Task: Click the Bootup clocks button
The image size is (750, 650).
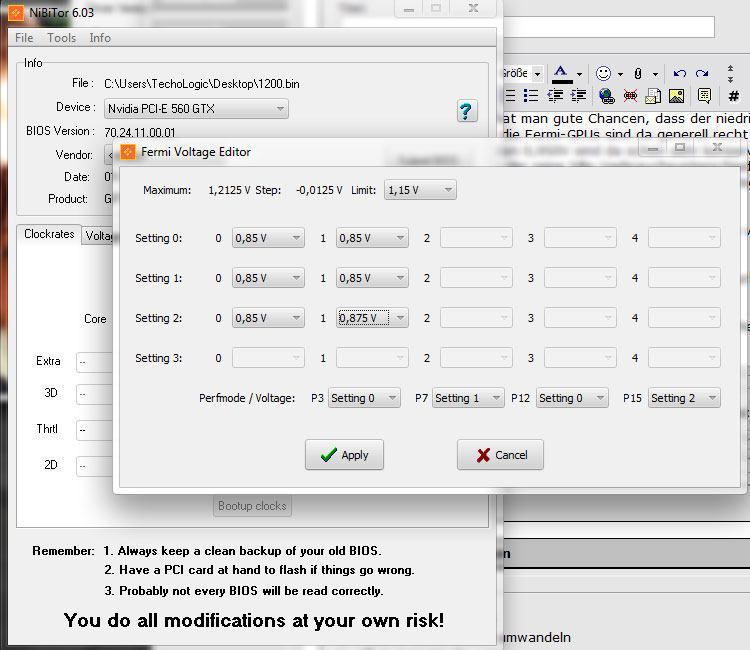Action: [x=252, y=506]
